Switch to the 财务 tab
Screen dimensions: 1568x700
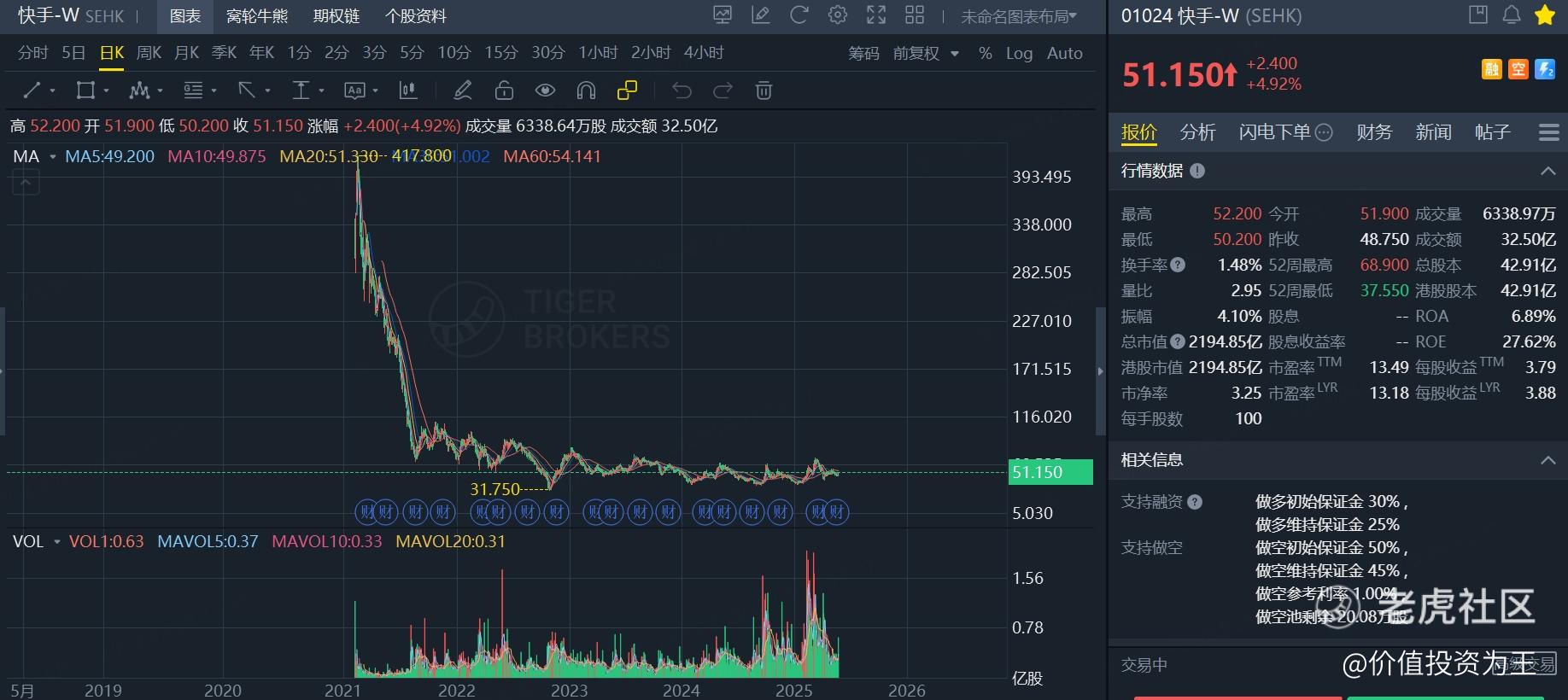tap(1374, 132)
